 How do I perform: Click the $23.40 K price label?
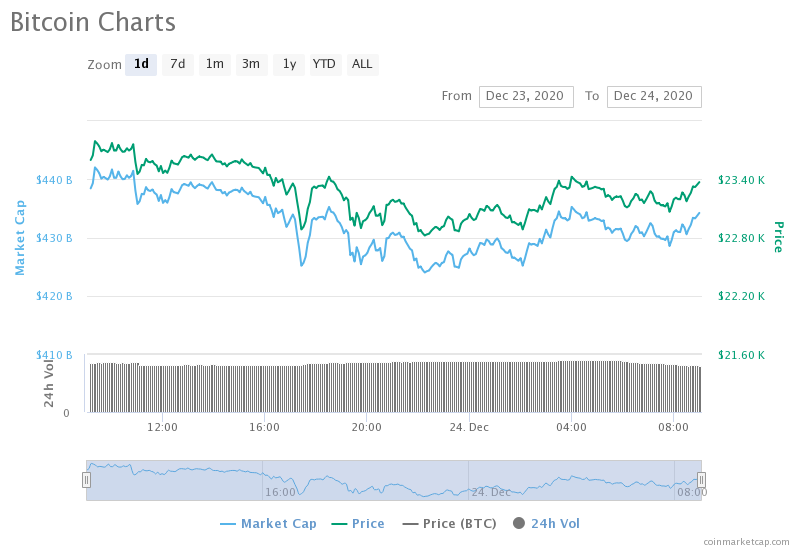[x=741, y=180]
